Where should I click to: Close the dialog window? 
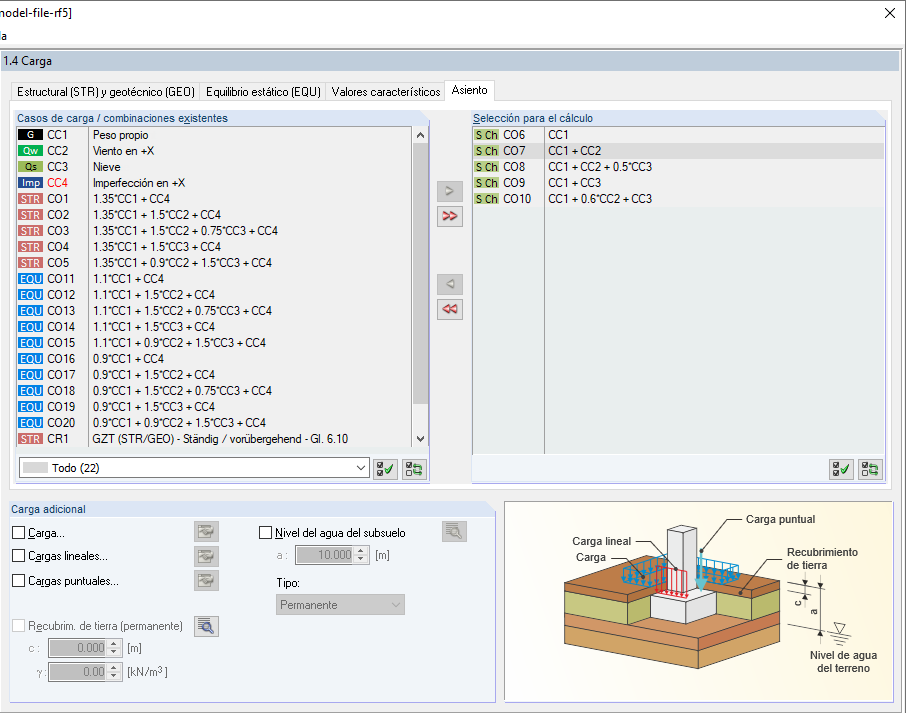coord(890,13)
